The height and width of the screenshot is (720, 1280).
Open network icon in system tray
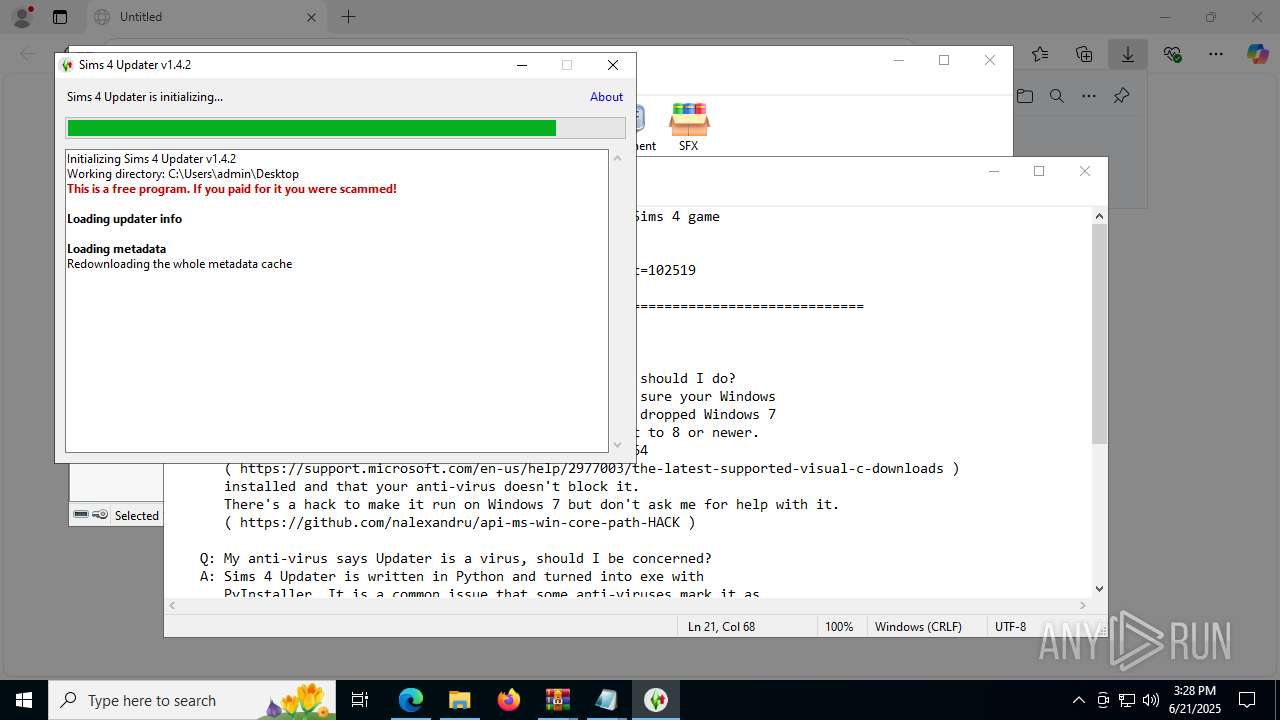1127,700
